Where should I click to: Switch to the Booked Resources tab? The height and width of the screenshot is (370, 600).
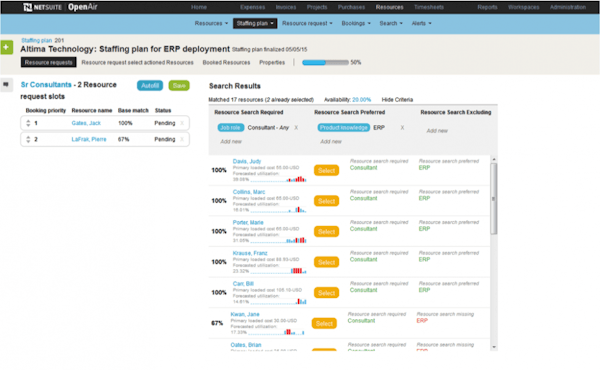click(226, 62)
